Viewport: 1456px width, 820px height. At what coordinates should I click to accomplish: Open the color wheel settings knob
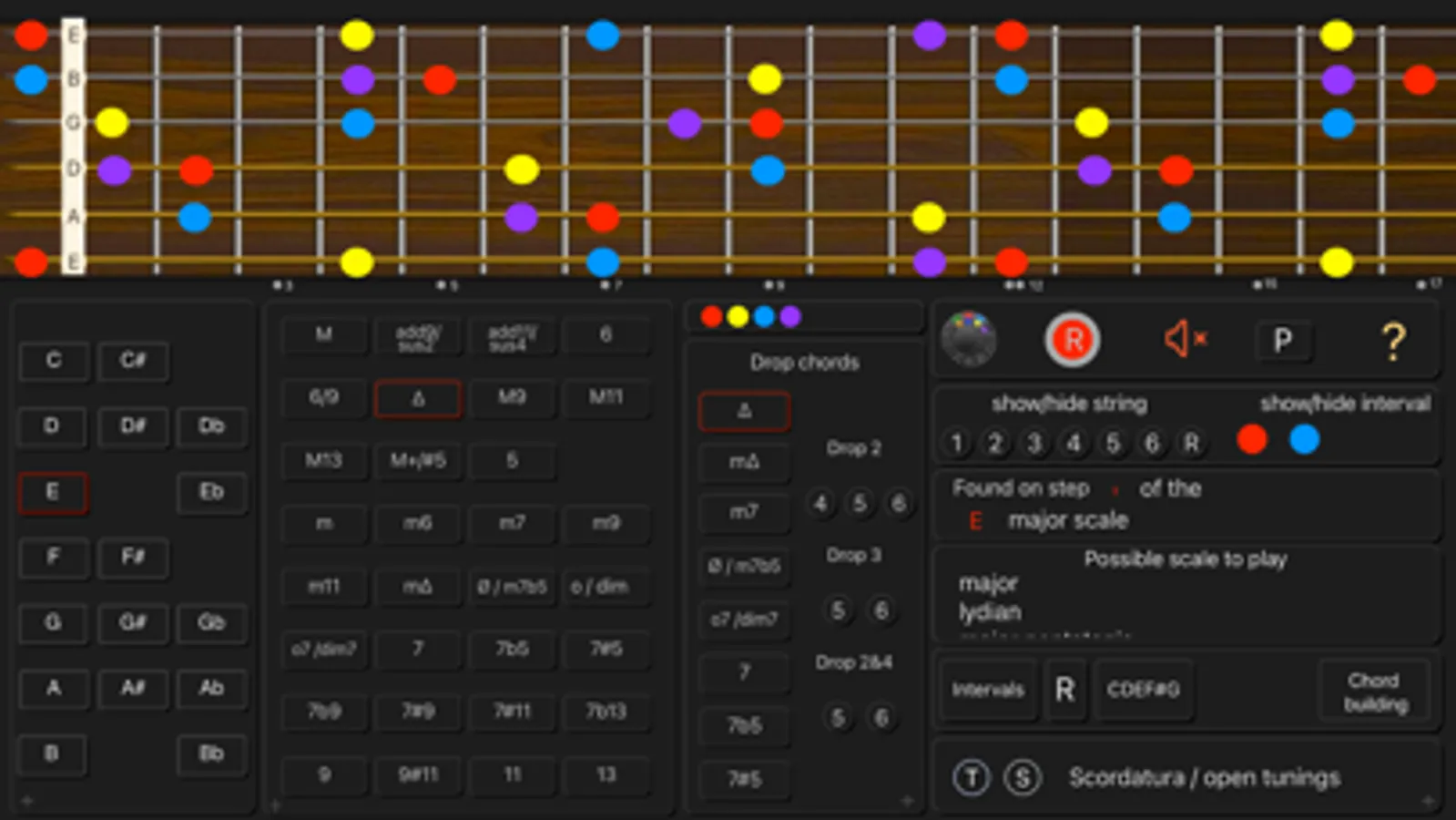(x=969, y=339)
